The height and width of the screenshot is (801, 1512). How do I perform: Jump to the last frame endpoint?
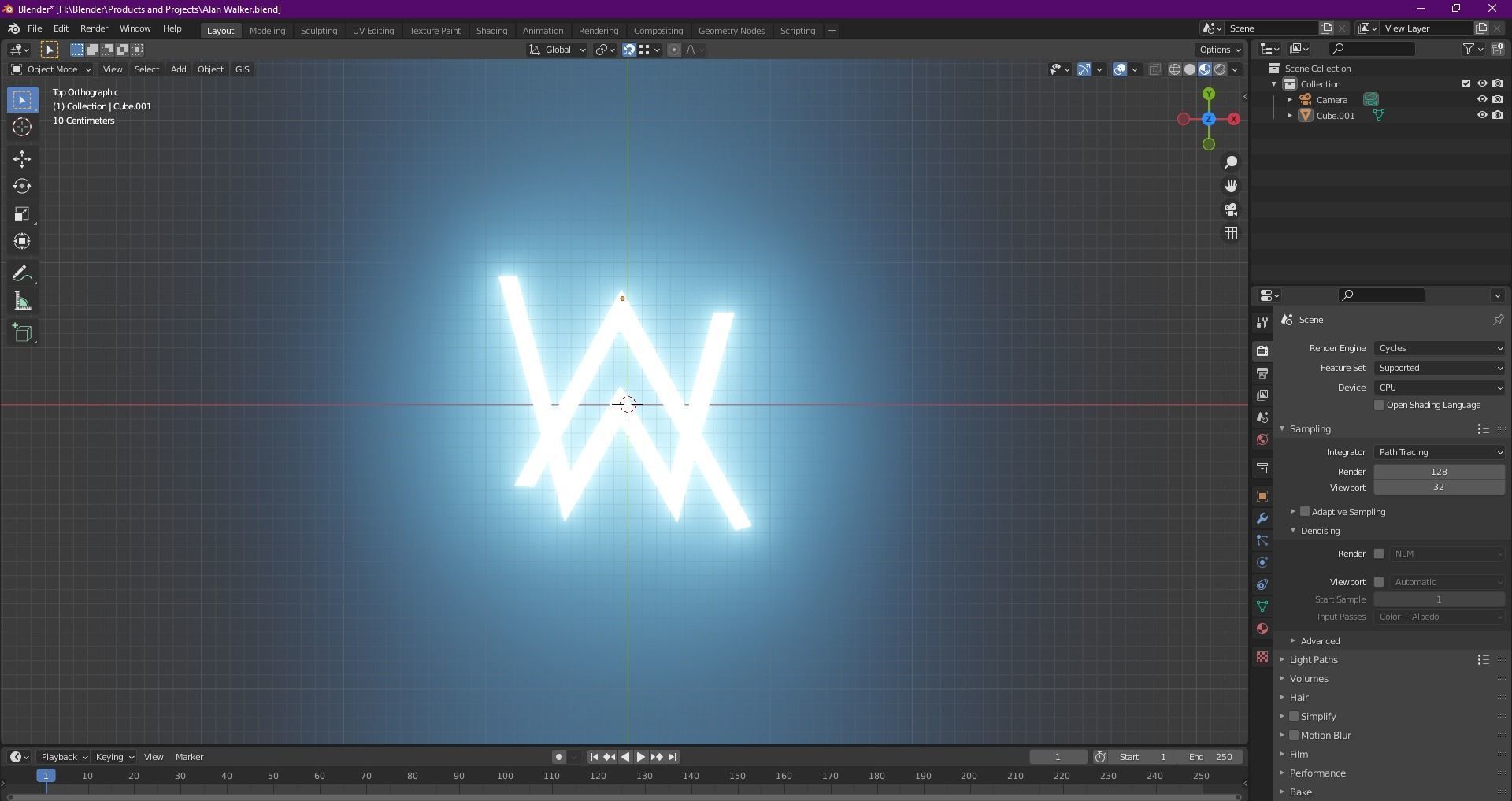tap(673, 757)
